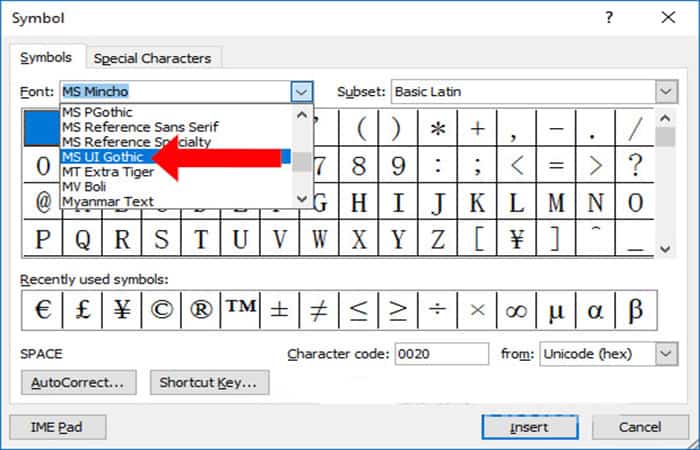This screenshot has height=450, width=700.
Task: Pick MS Reference Specialty font entry
Action: click(176, 142)
